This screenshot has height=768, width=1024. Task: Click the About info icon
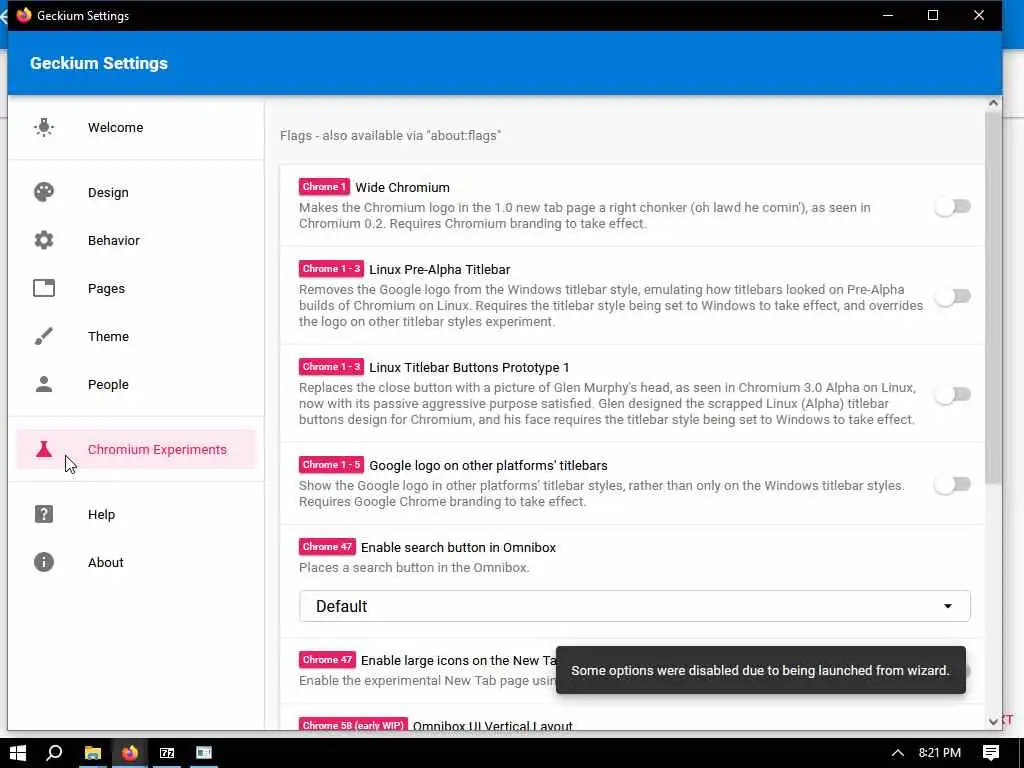tap(44, 562)
